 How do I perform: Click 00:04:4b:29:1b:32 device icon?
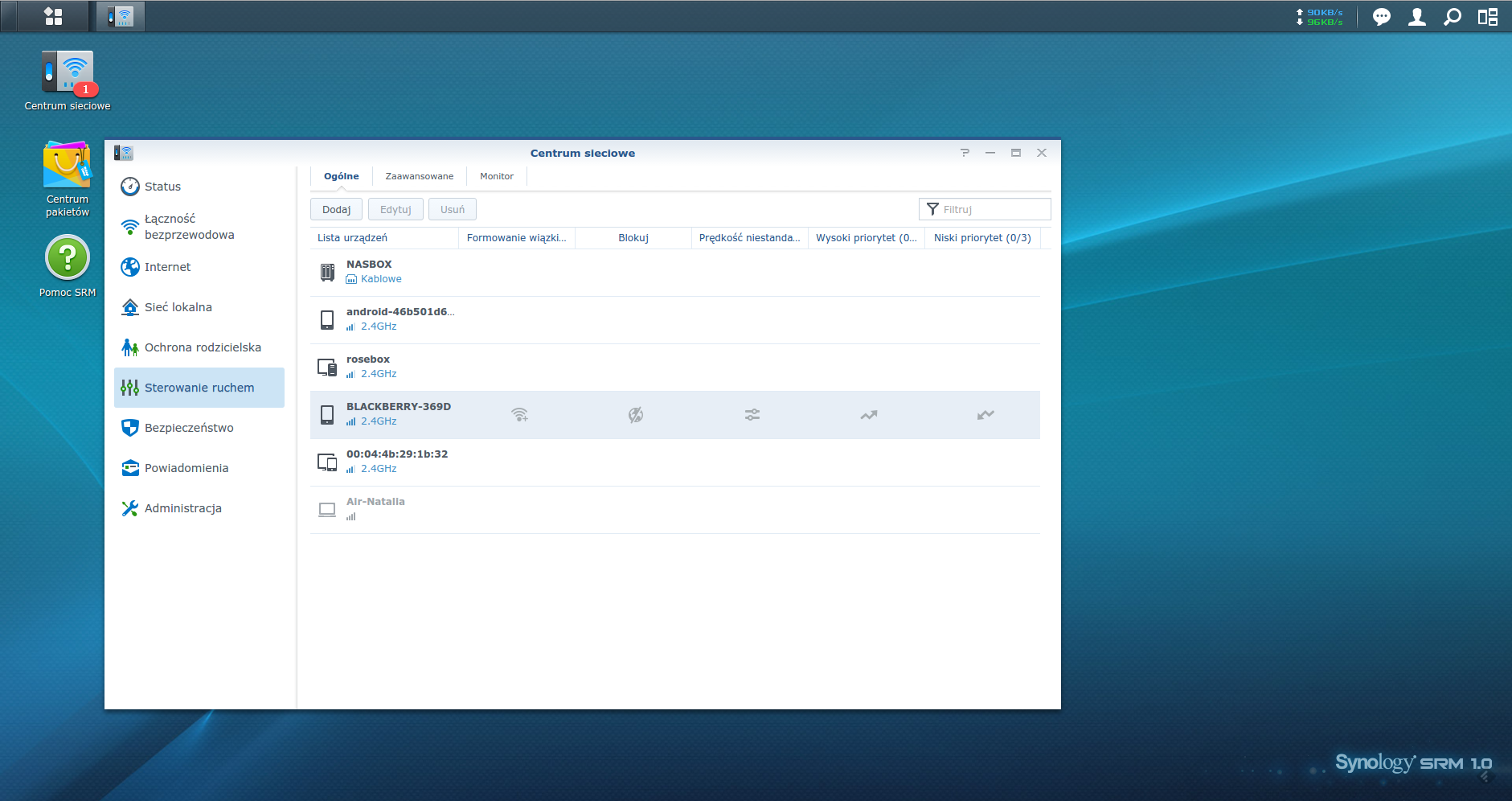tap(327, 462)
